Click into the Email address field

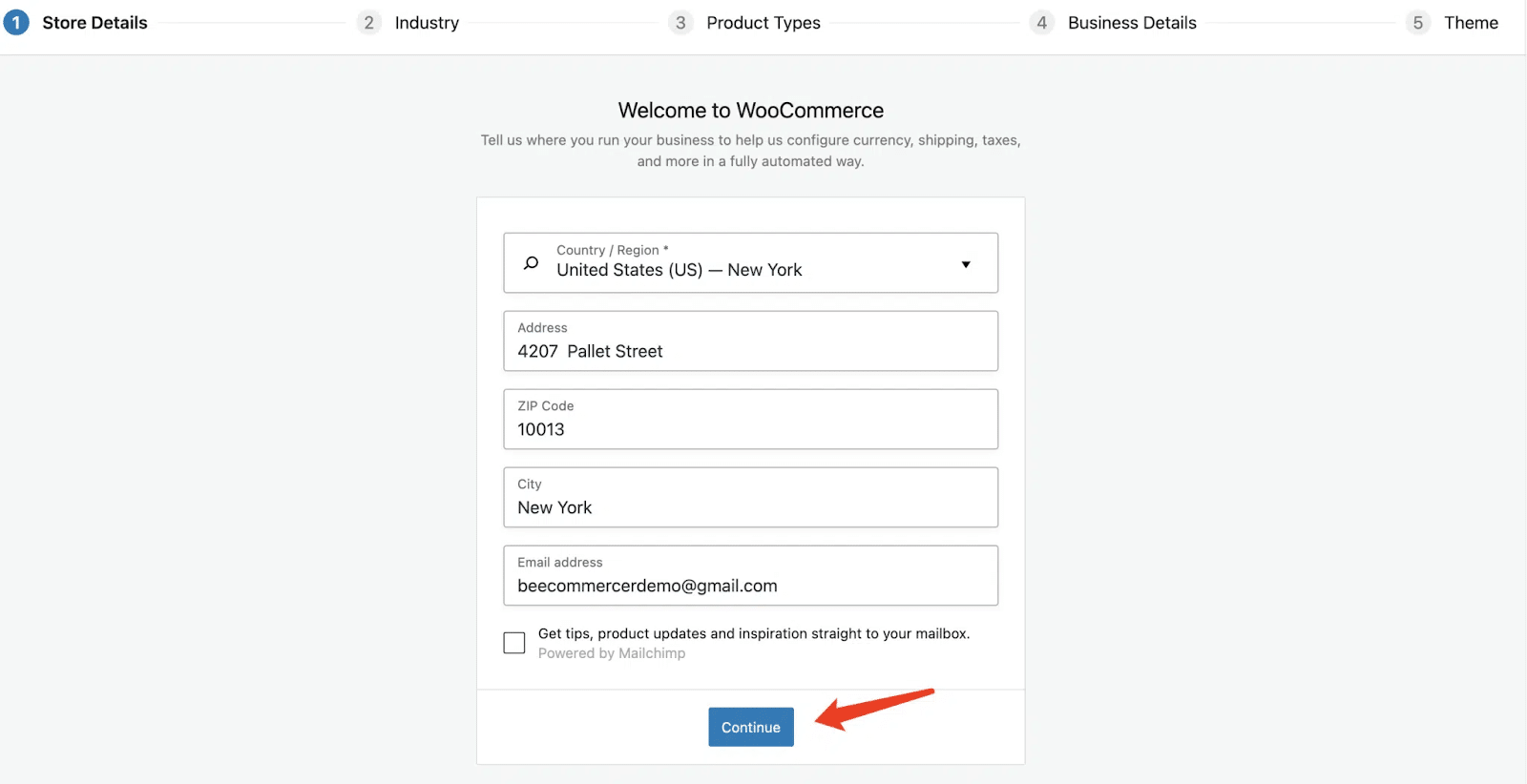[x=751, y=575]
